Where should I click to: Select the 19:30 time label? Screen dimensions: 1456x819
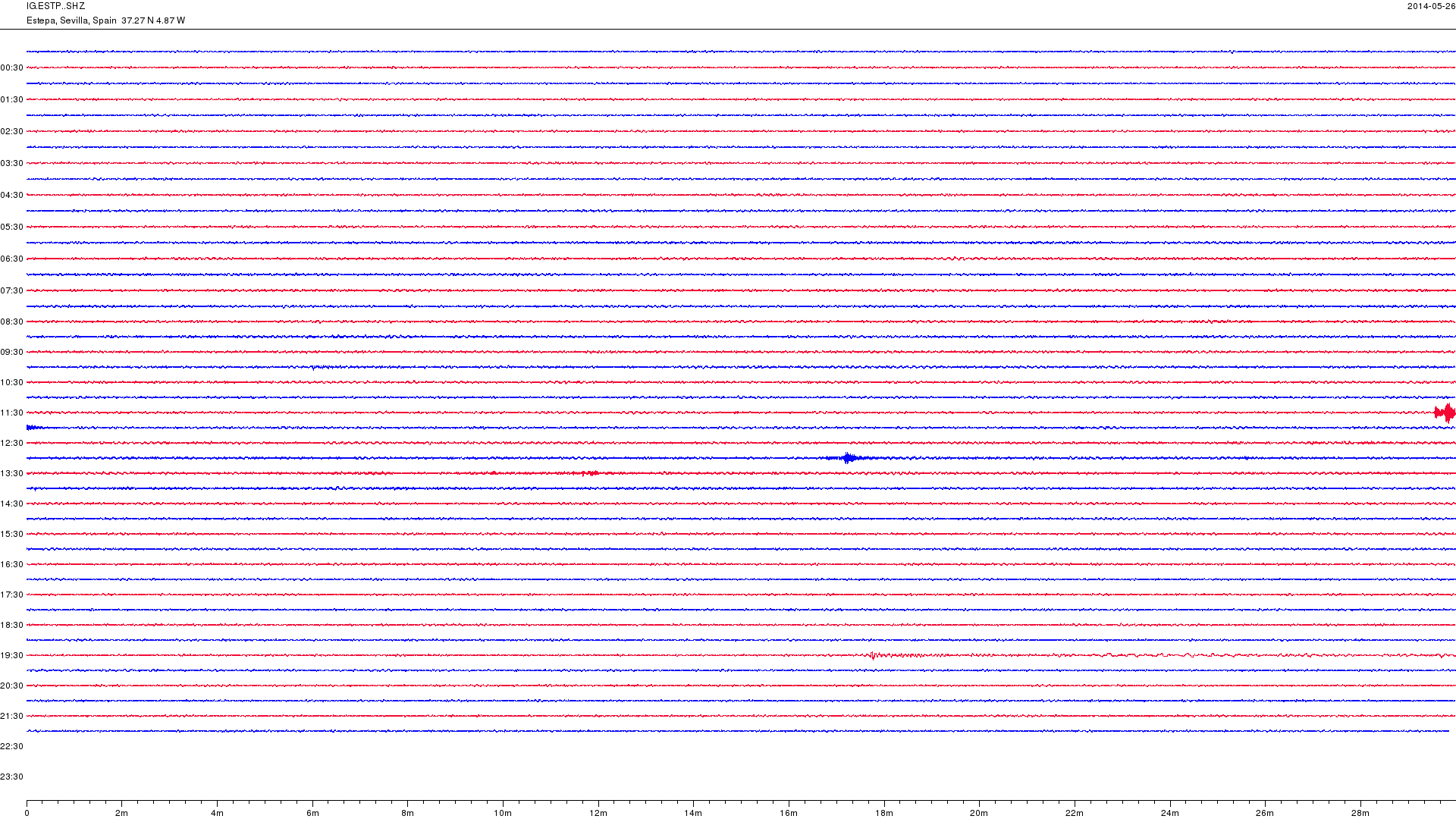coord(11,656)
